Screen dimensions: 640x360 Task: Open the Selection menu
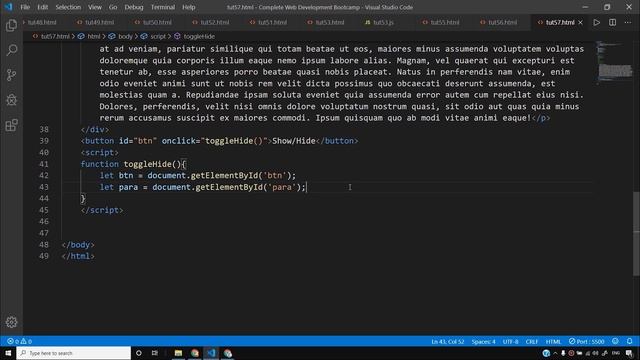pos(68,7)
